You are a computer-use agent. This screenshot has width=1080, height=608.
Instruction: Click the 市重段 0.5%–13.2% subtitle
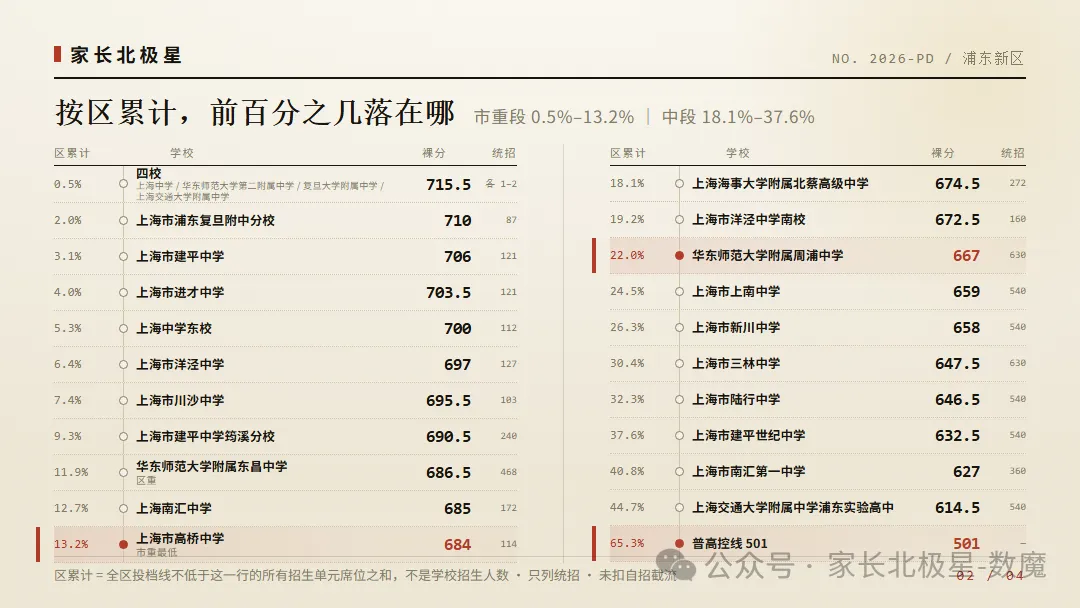[554, 117]
